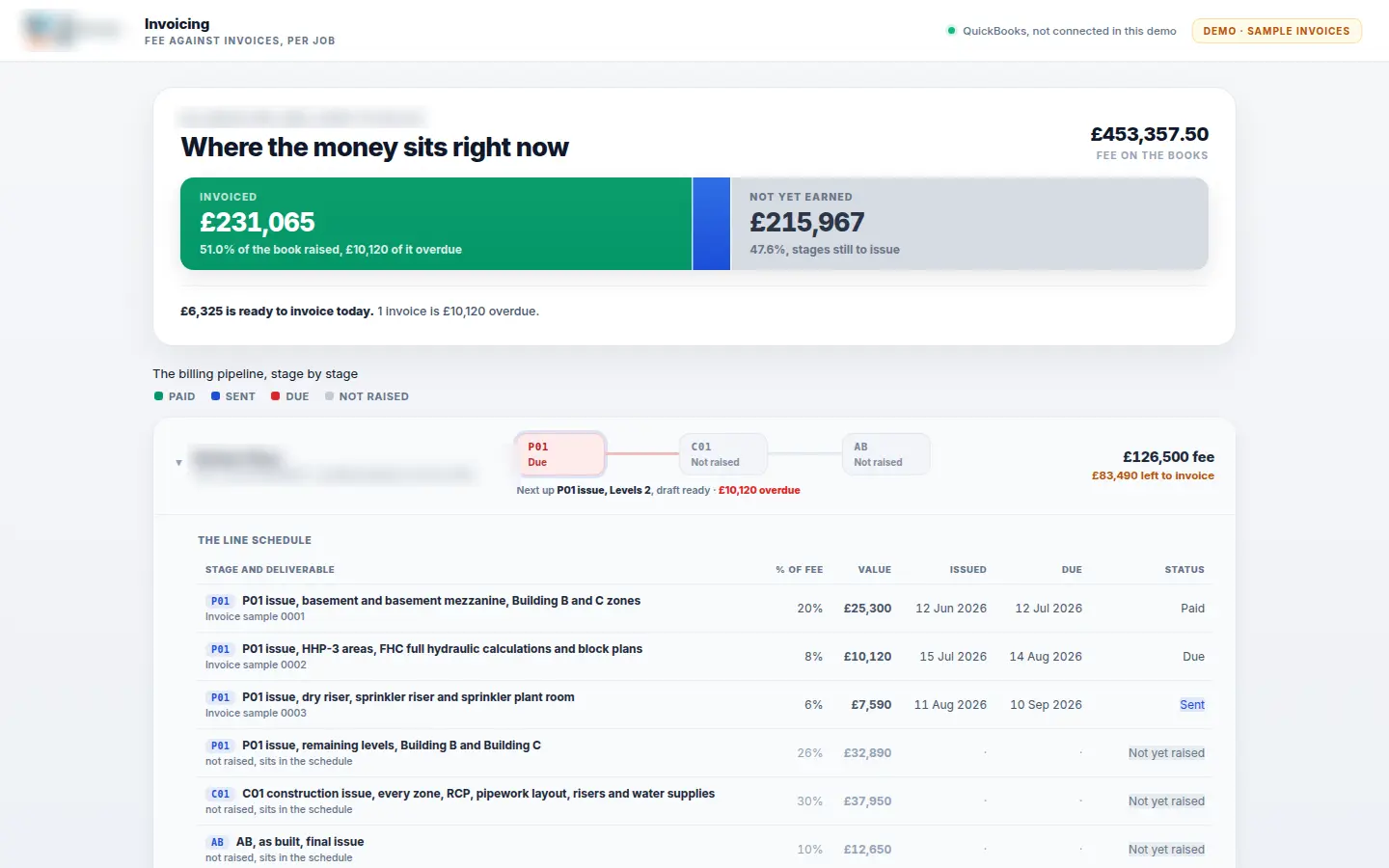1389x868 pixels.
Task: Click the P01 tag on HHP-3 areas row
Action: click(x=220, y=649)
